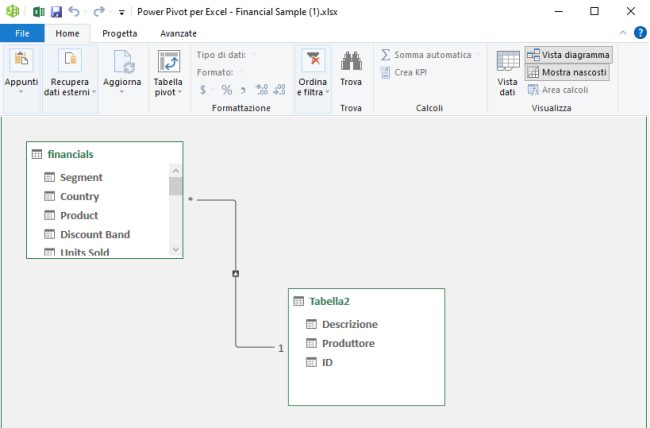The image size is (650, 428).
Task: Select the Units Sold field
Action: [x=85, y=252]
